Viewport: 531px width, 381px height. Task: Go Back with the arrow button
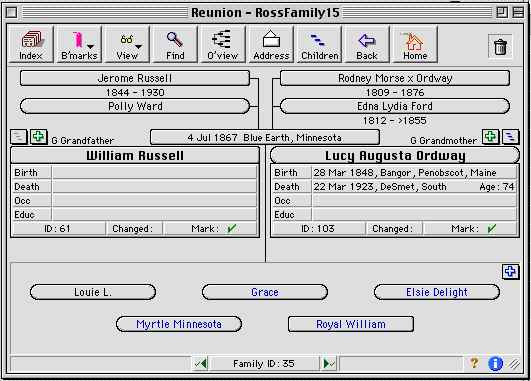coord(367,45)
